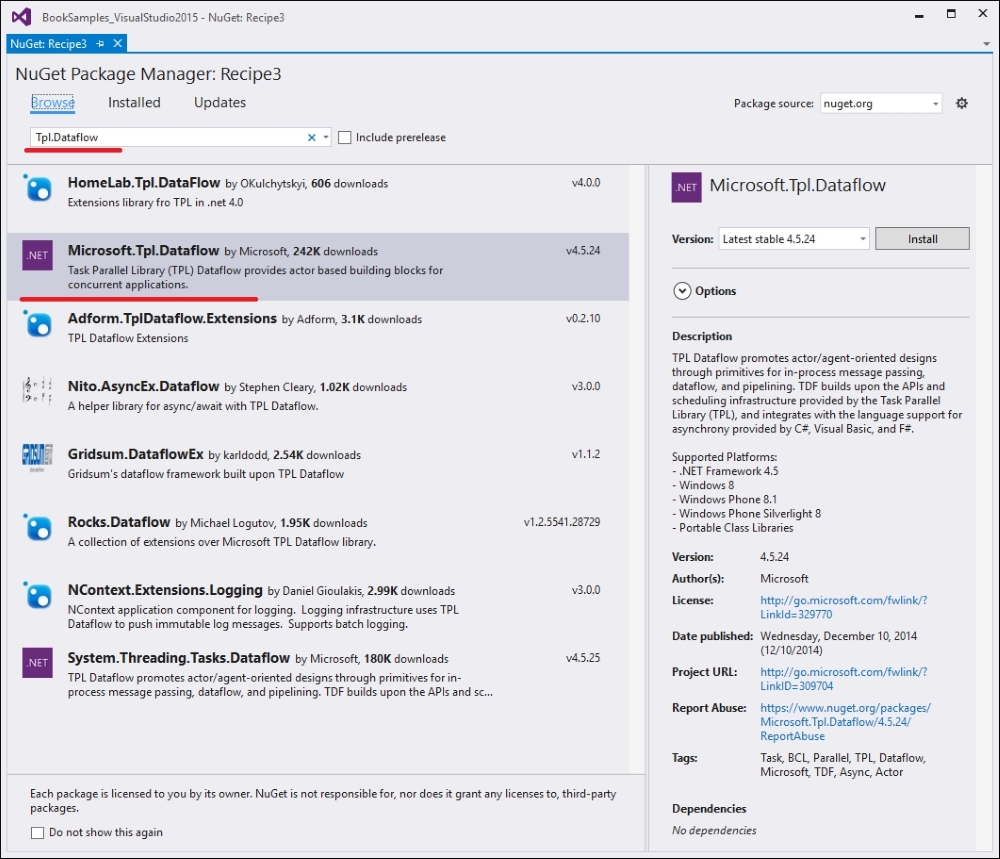Click the Gridsum.DataflowEx logo icon

(x=37, y=458)
